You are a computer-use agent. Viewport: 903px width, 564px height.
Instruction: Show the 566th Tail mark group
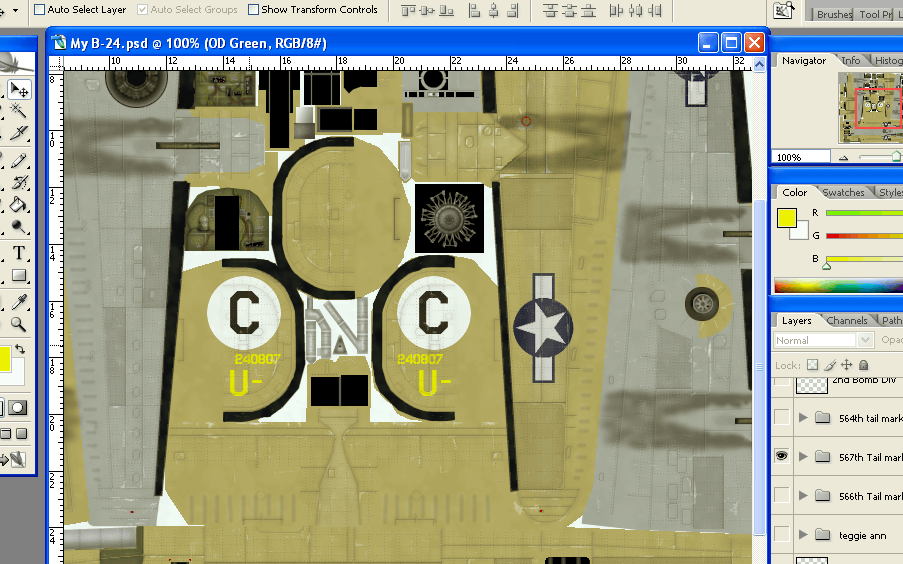(781, 495)
